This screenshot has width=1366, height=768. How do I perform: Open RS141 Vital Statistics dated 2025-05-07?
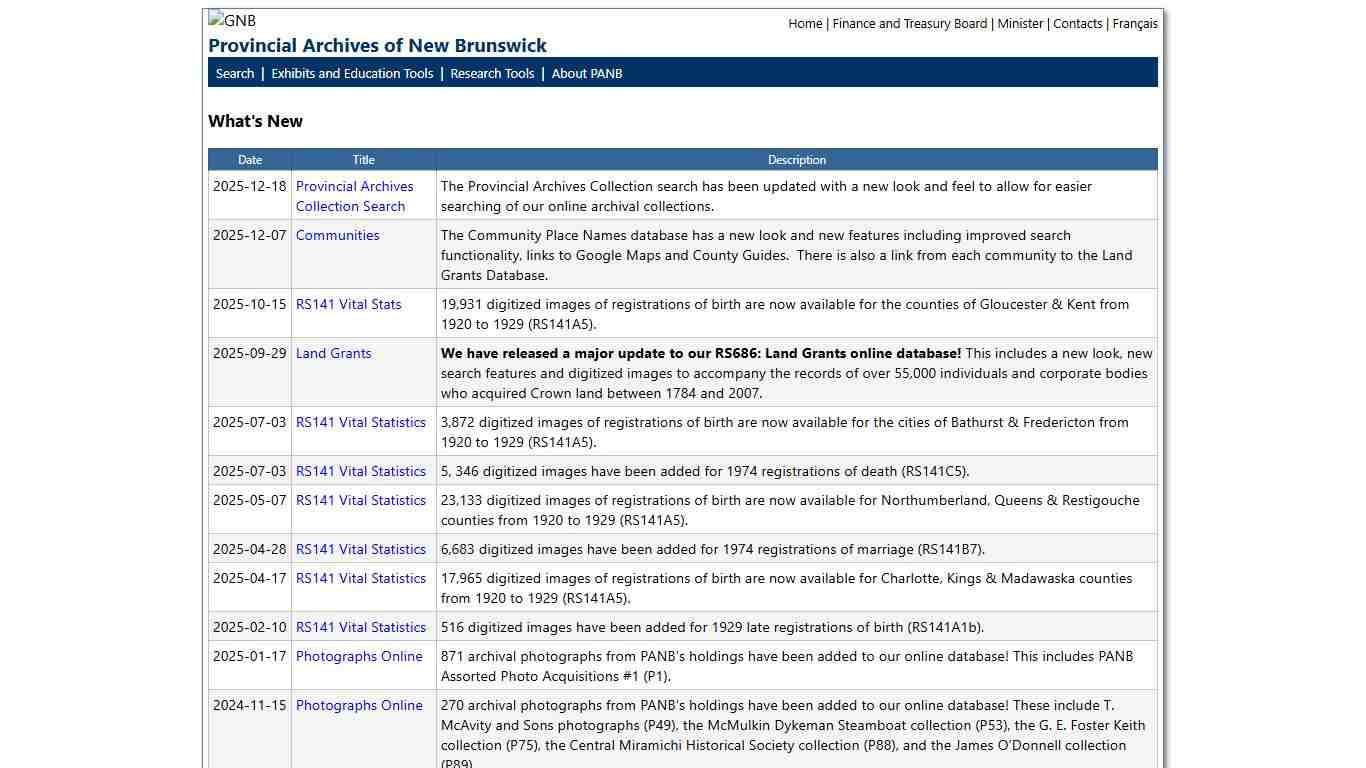[x=360, y=500]
